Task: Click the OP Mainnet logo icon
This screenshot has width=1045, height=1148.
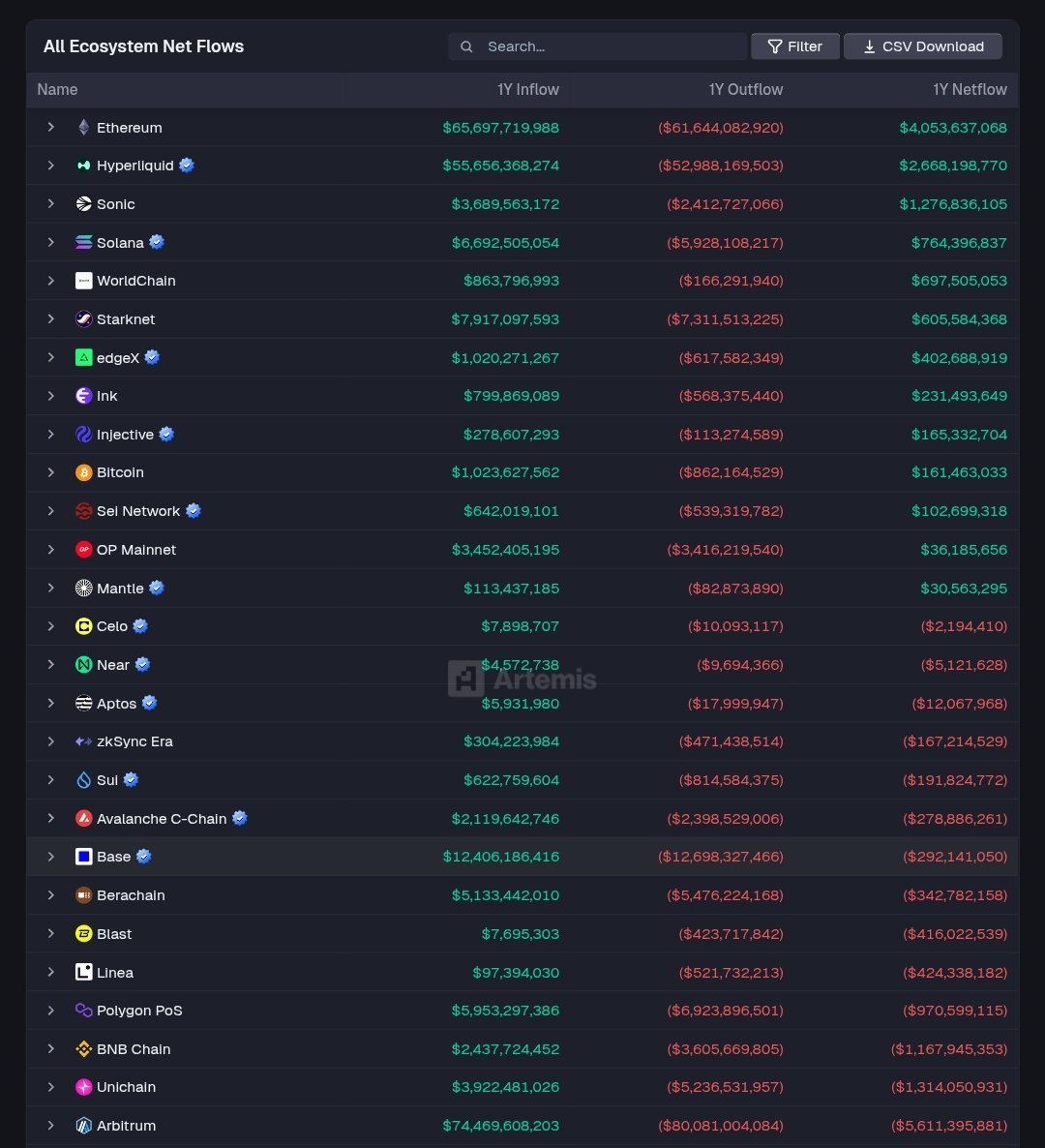Action: coord(83,549)
